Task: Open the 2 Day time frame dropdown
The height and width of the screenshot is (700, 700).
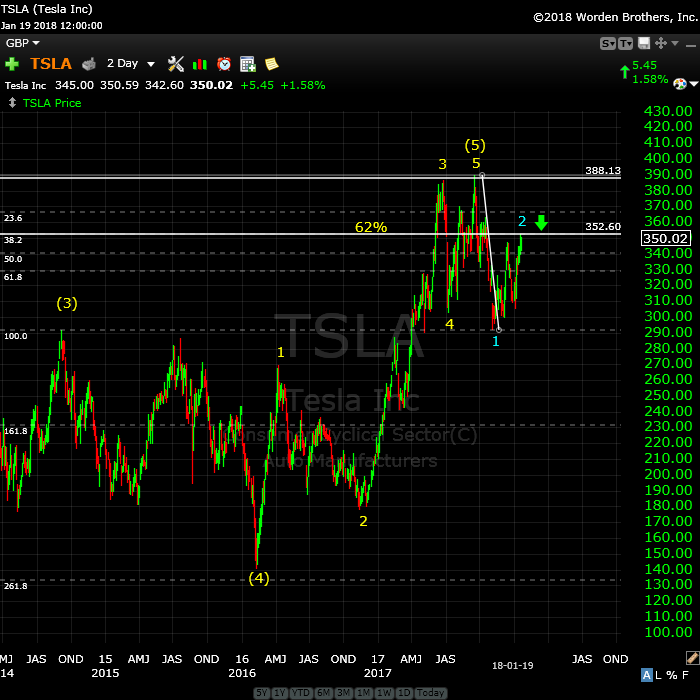Action: 130,64
